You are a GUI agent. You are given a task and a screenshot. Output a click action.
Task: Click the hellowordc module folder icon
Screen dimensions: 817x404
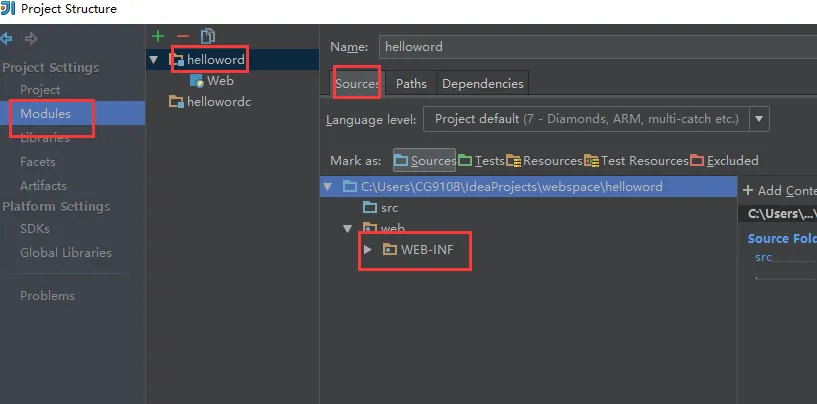point(176,101)
